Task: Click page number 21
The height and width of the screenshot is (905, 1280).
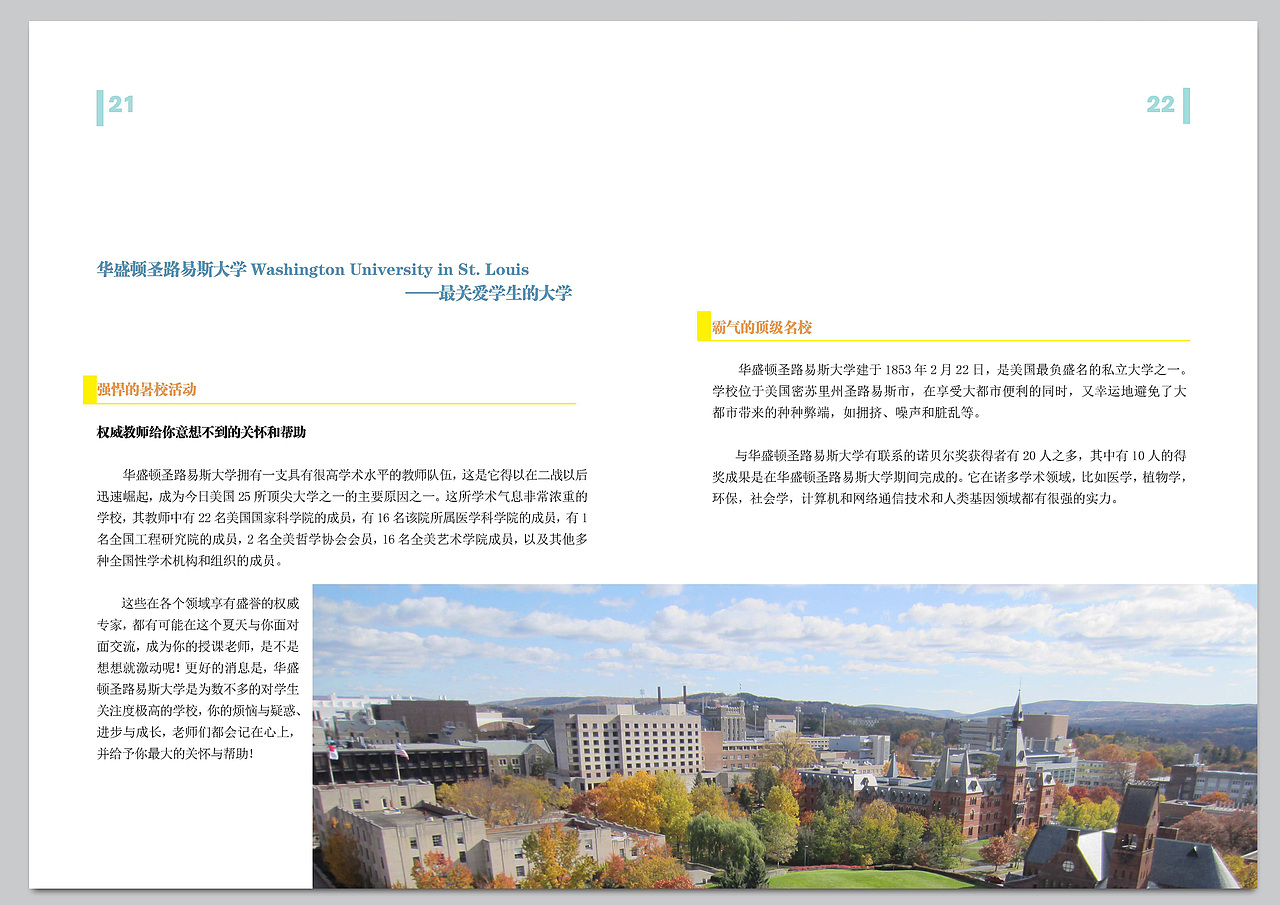Action: 121,105
